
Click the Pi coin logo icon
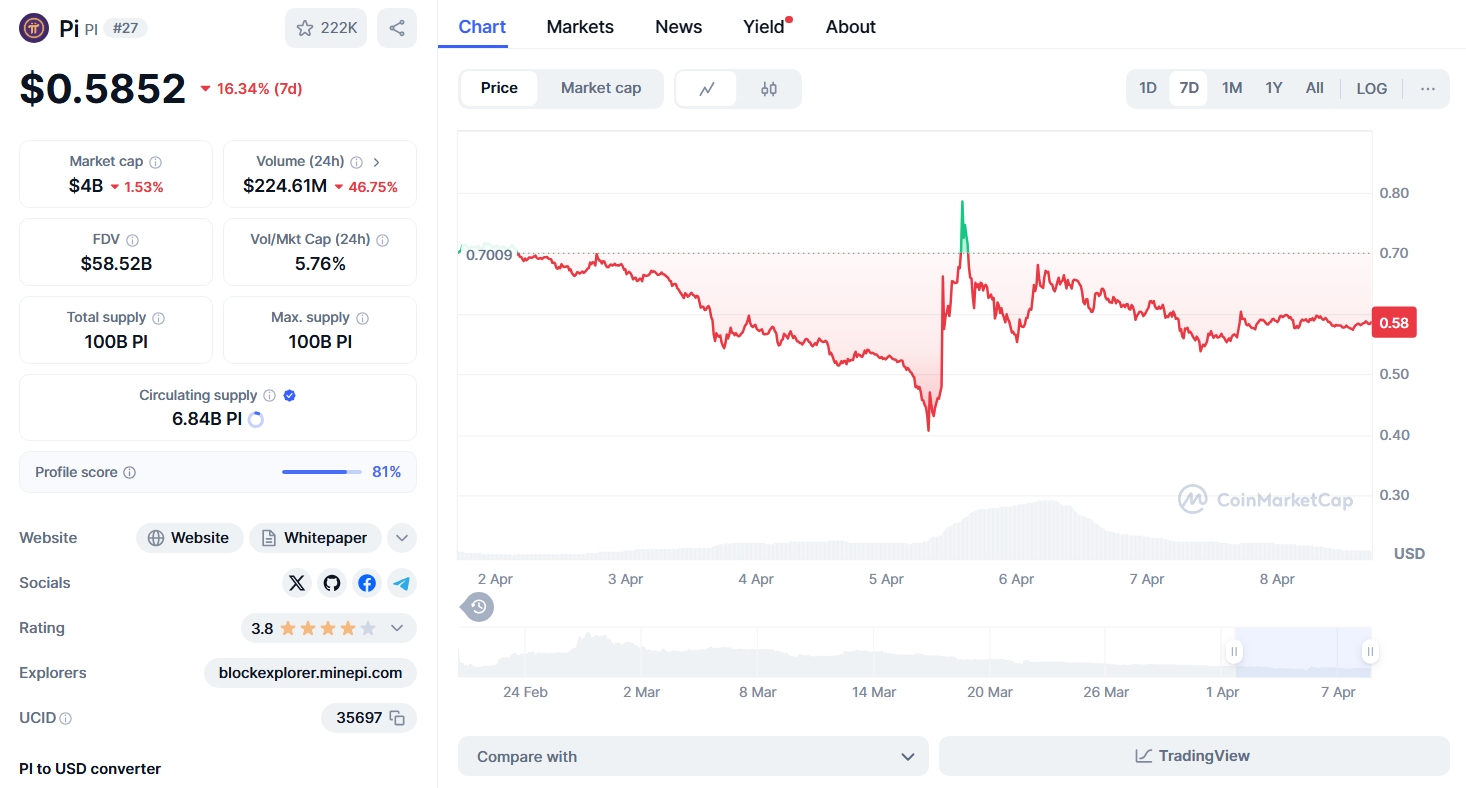35,28
